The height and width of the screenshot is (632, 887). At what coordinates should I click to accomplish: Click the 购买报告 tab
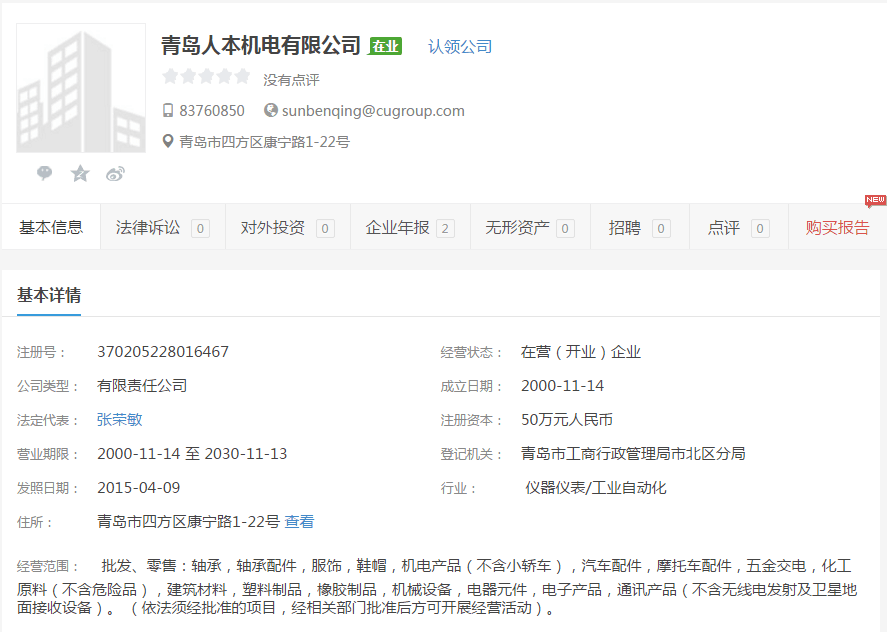pyautogui.click(x=837, y=228)
